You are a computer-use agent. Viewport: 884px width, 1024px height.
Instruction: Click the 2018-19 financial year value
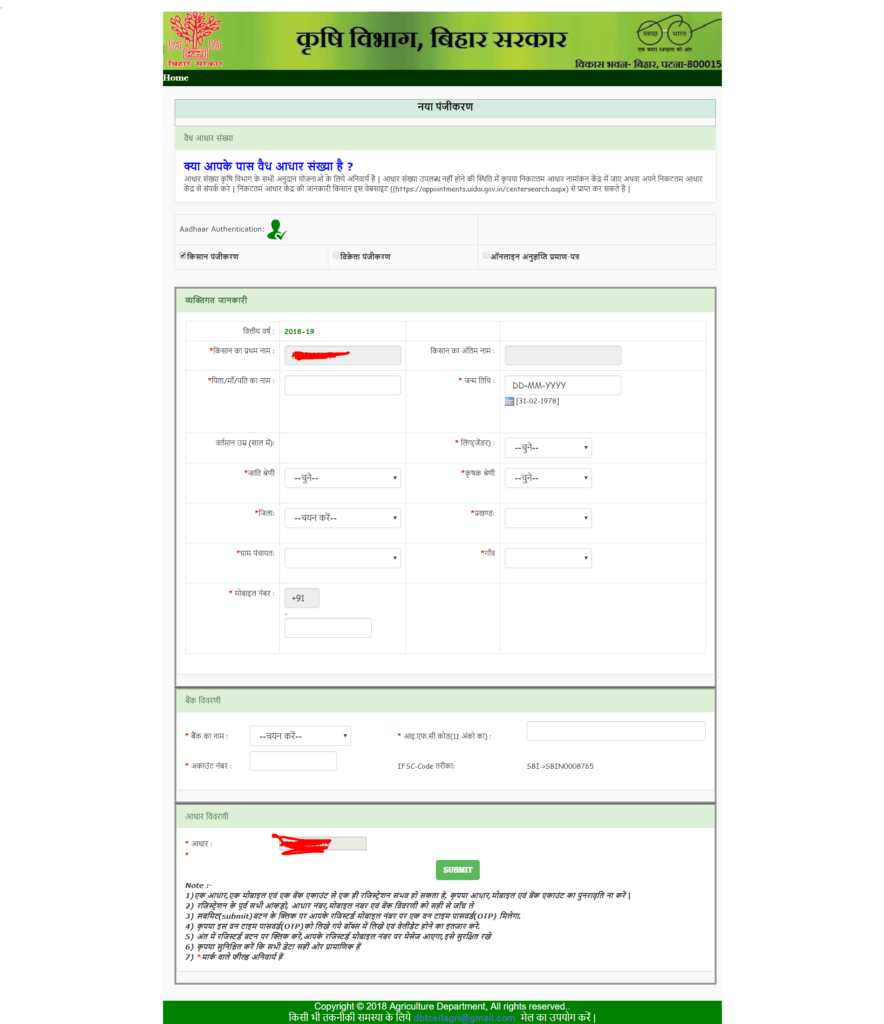(x=299, y=332)
